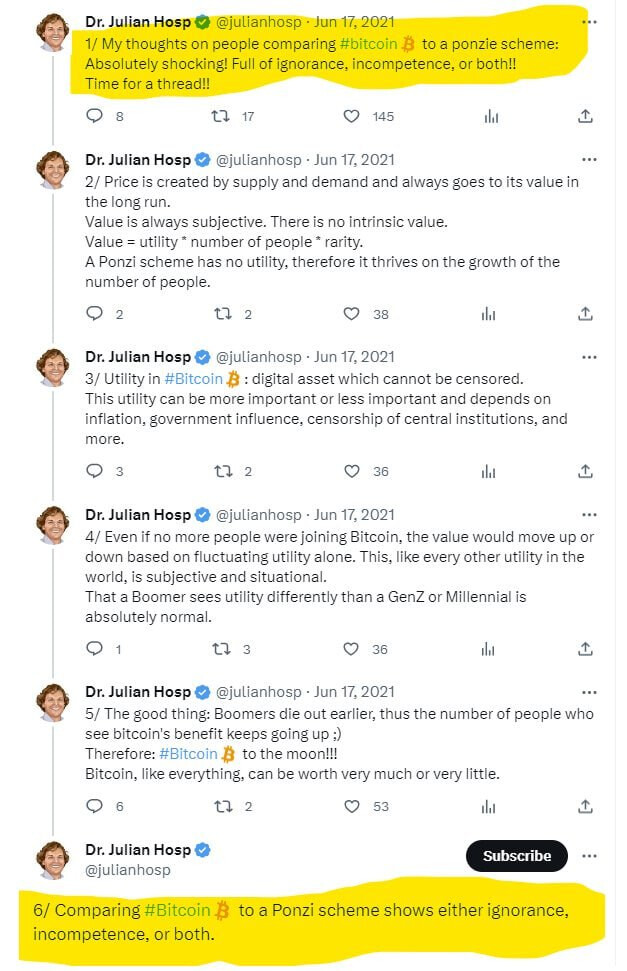This screenshot has height=971, width=627.
Task: Open more options on the first tweet
Action: [x=589, y=22]
